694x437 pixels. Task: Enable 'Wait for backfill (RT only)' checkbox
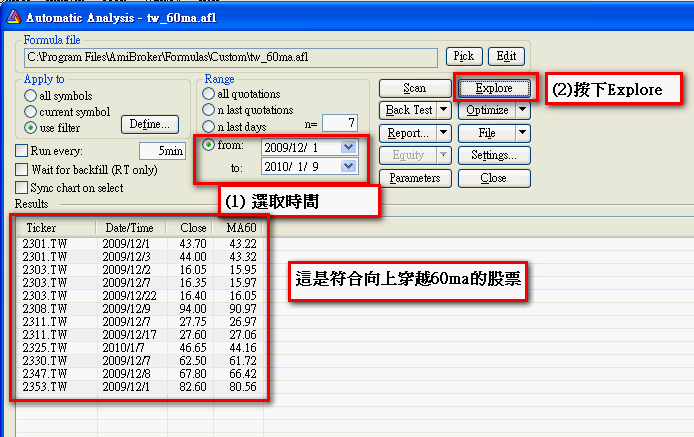[21, 170]
